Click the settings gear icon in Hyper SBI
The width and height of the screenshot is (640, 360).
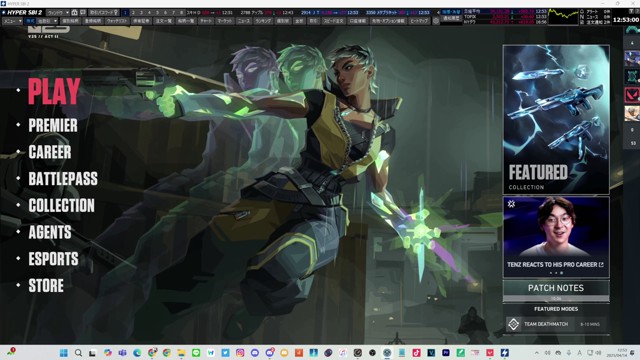click(436, 21)
